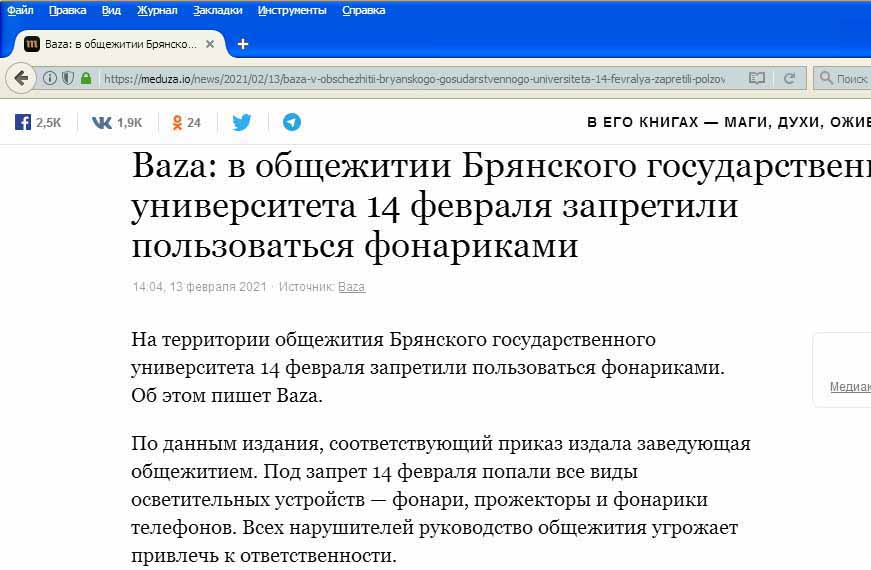Toggle reader view icon
This screenshot has height=570, width=871.
(757, 78)
